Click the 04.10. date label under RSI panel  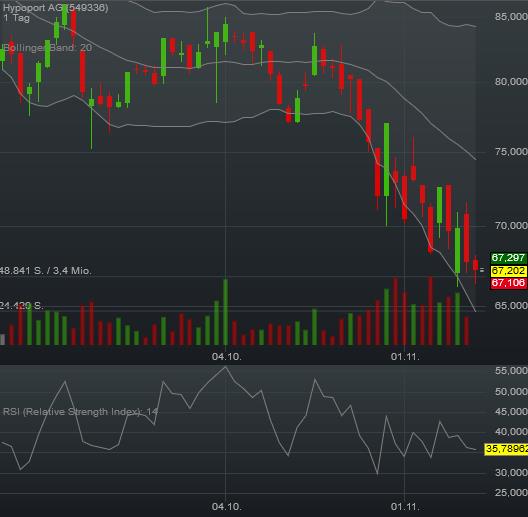tap(227, 506)
